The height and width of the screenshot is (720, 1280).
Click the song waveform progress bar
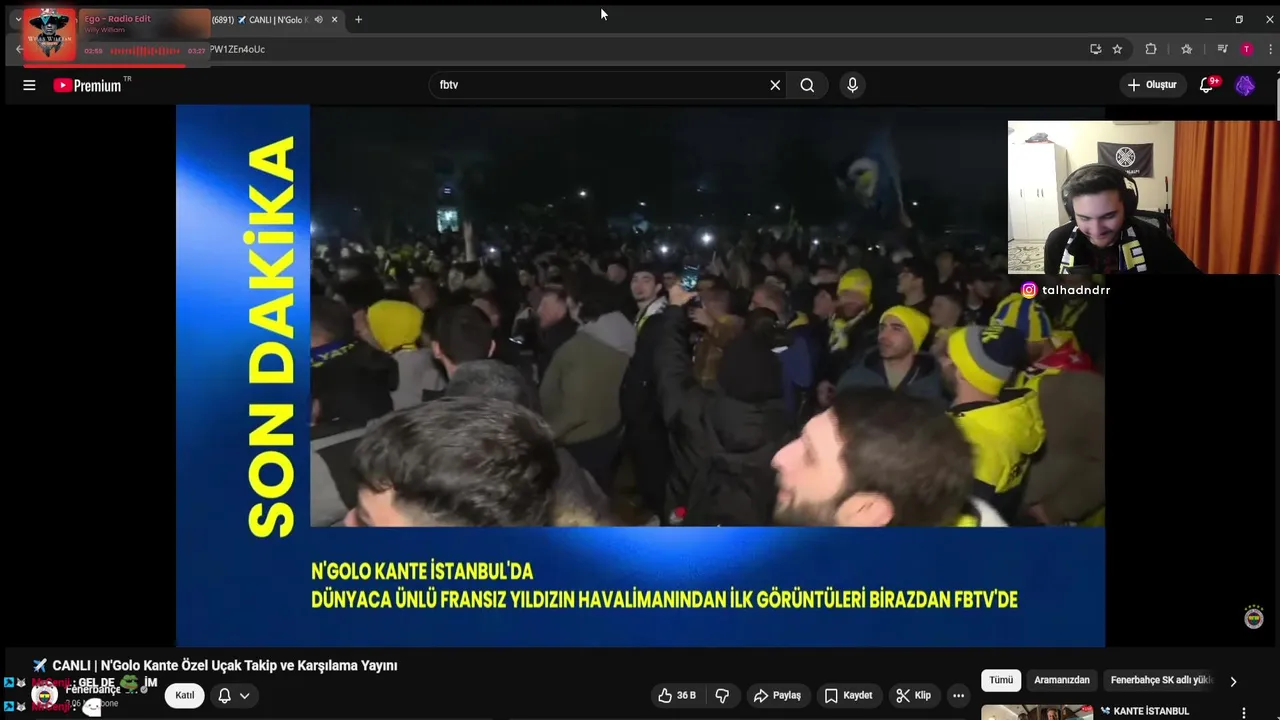point(144,51)
